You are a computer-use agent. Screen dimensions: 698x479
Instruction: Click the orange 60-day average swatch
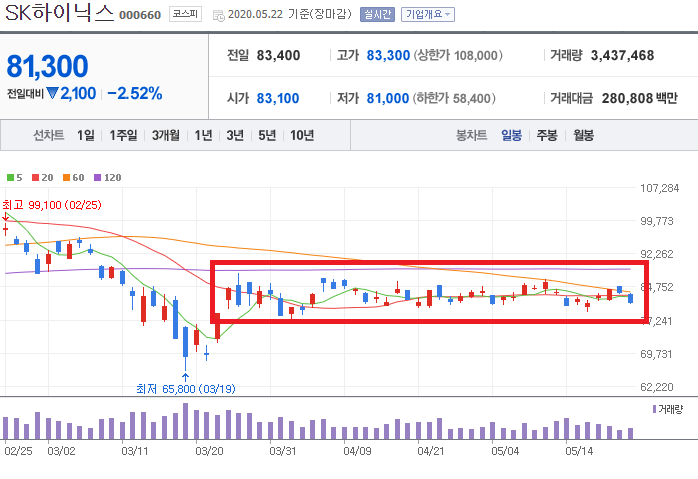[66, 178]
